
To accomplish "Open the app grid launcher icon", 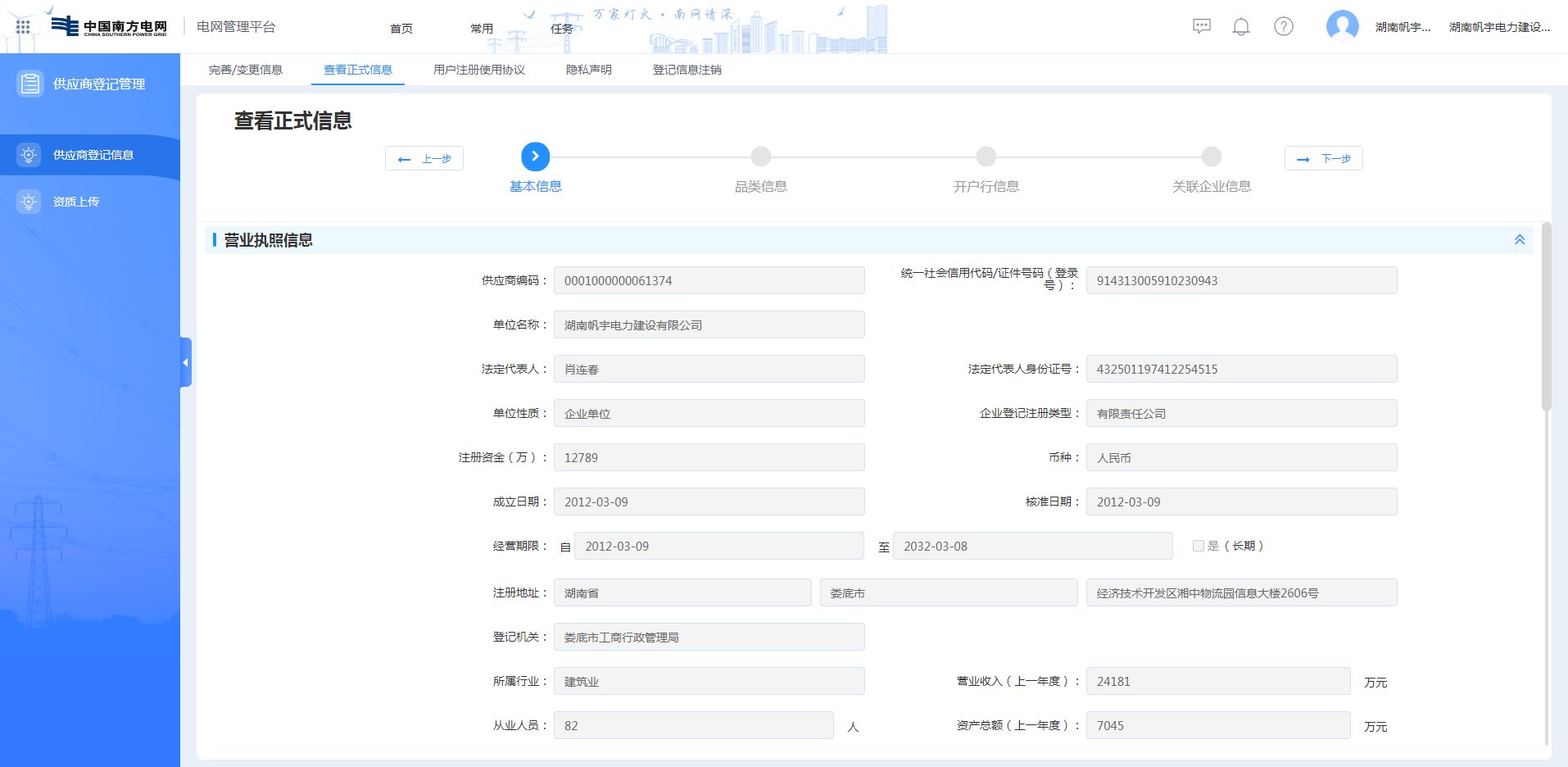I will tap(23, 27).
